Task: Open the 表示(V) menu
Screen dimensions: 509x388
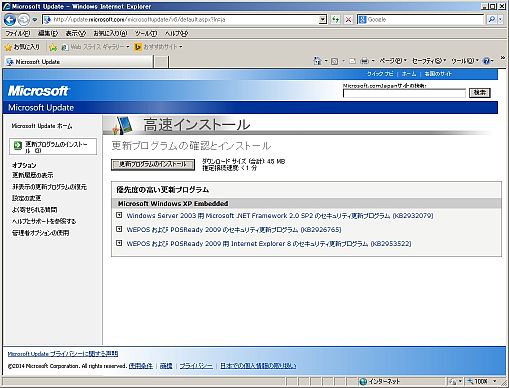Action: coord(75,33)
